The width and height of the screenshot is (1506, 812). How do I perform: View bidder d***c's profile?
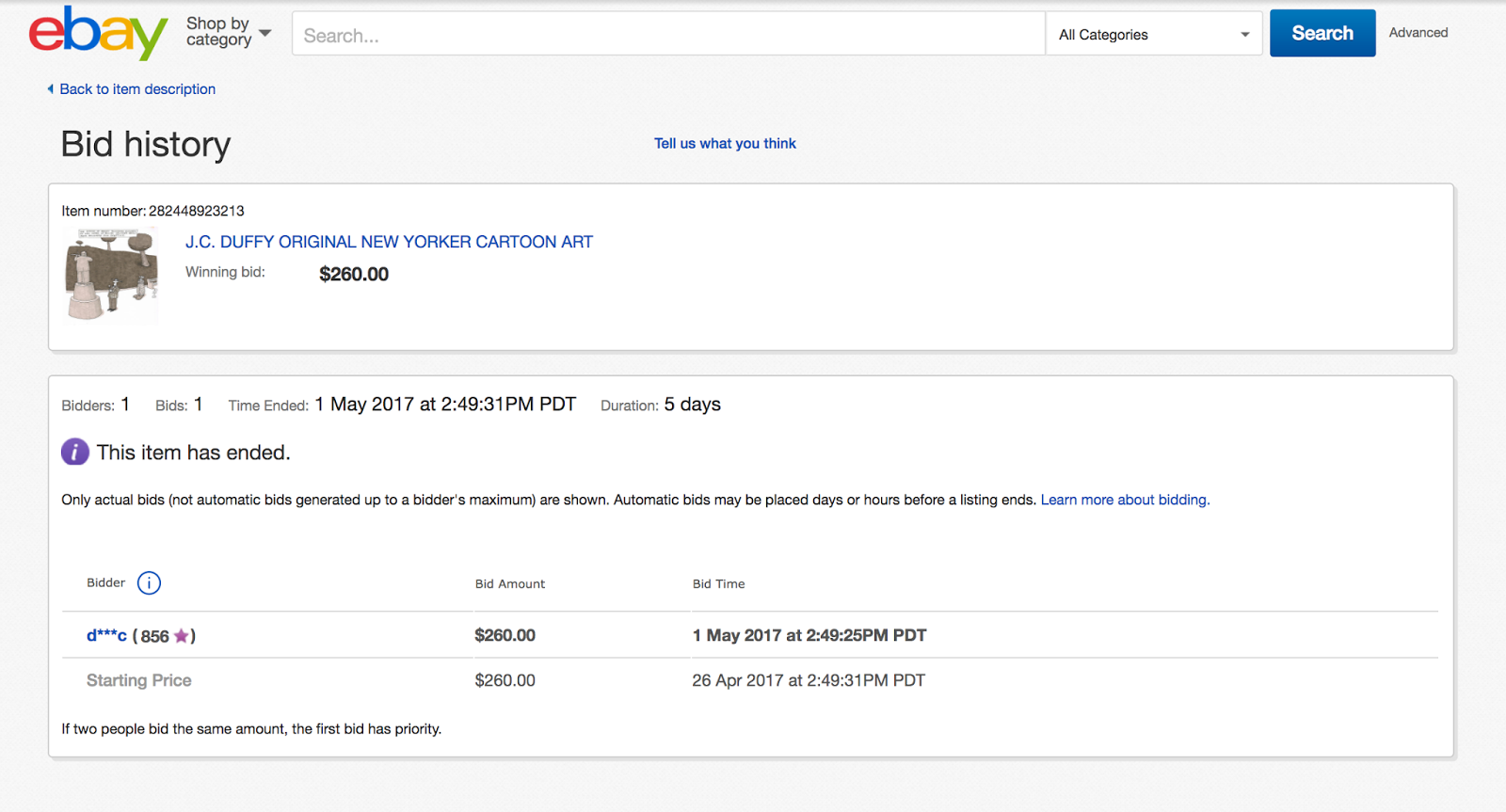click(106, 636)
